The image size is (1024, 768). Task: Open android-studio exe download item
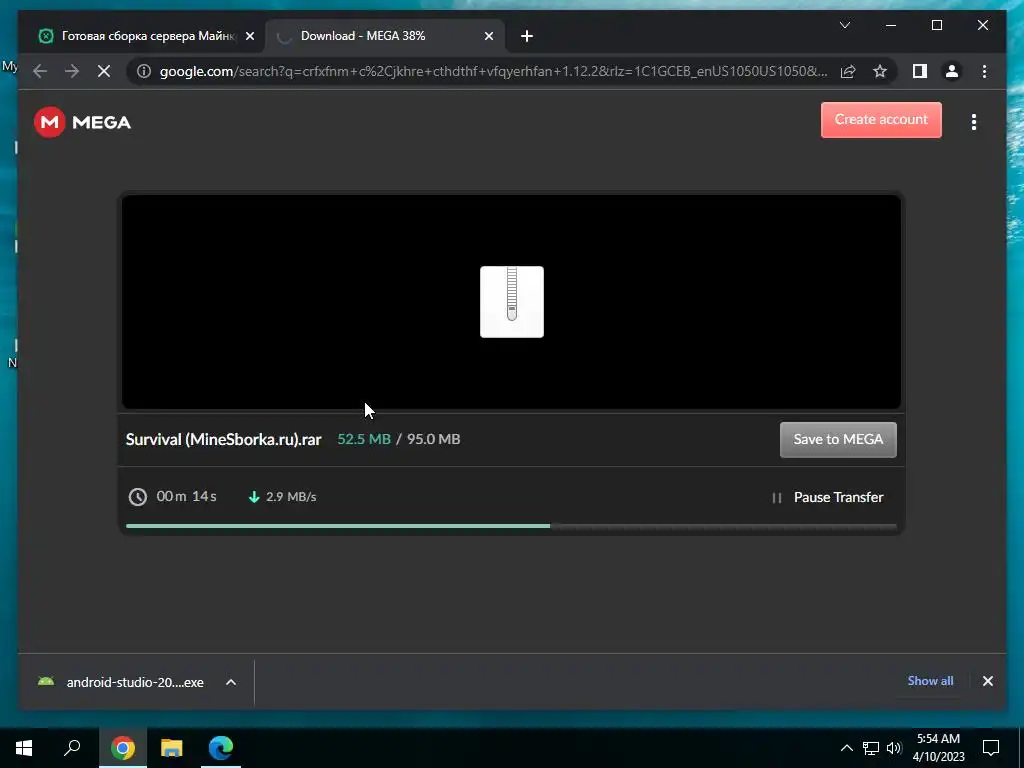point(121,682)
